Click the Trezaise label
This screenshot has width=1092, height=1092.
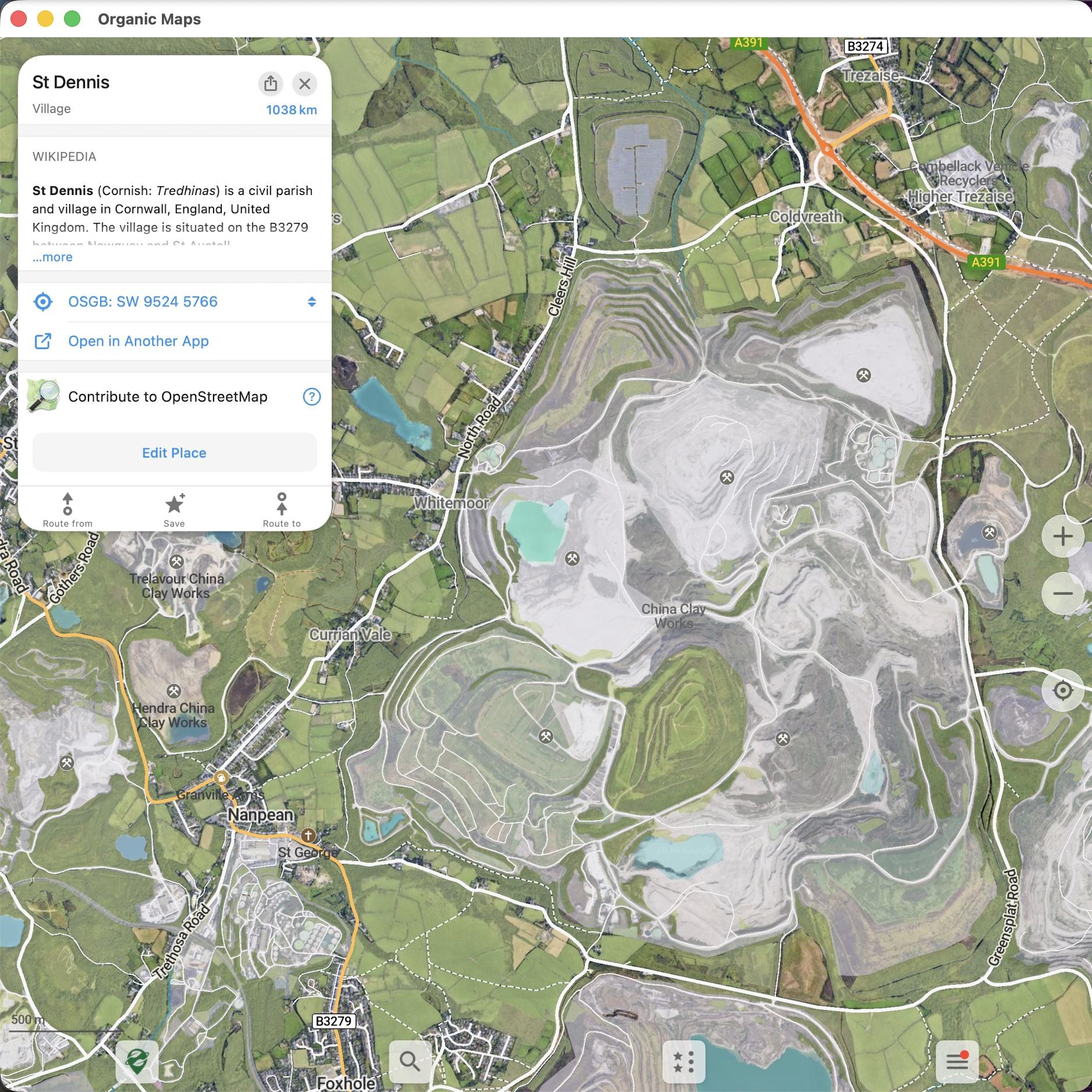[x=870, y=76]
